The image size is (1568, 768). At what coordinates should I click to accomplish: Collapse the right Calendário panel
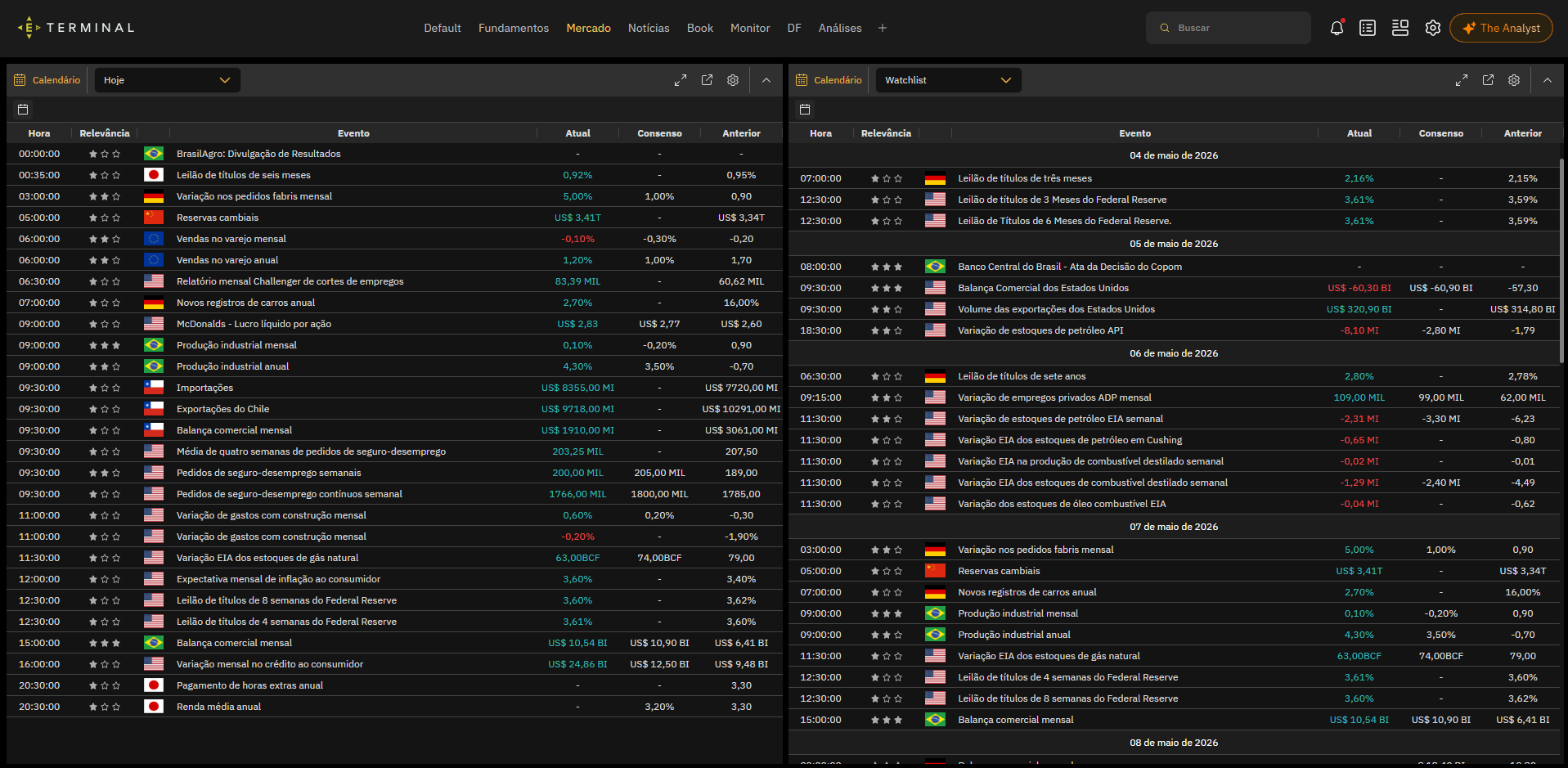click(x=1548, y=80)
